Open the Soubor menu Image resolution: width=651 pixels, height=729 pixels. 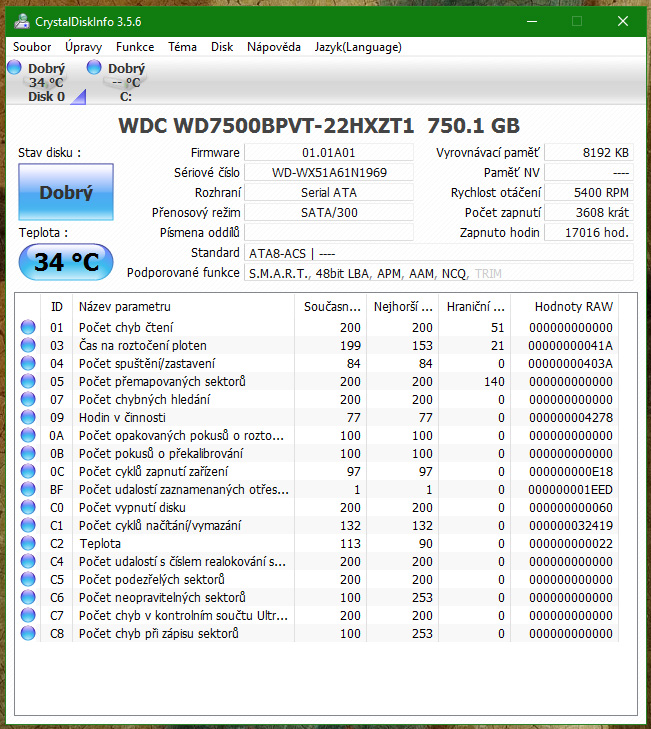click(32, 47)
